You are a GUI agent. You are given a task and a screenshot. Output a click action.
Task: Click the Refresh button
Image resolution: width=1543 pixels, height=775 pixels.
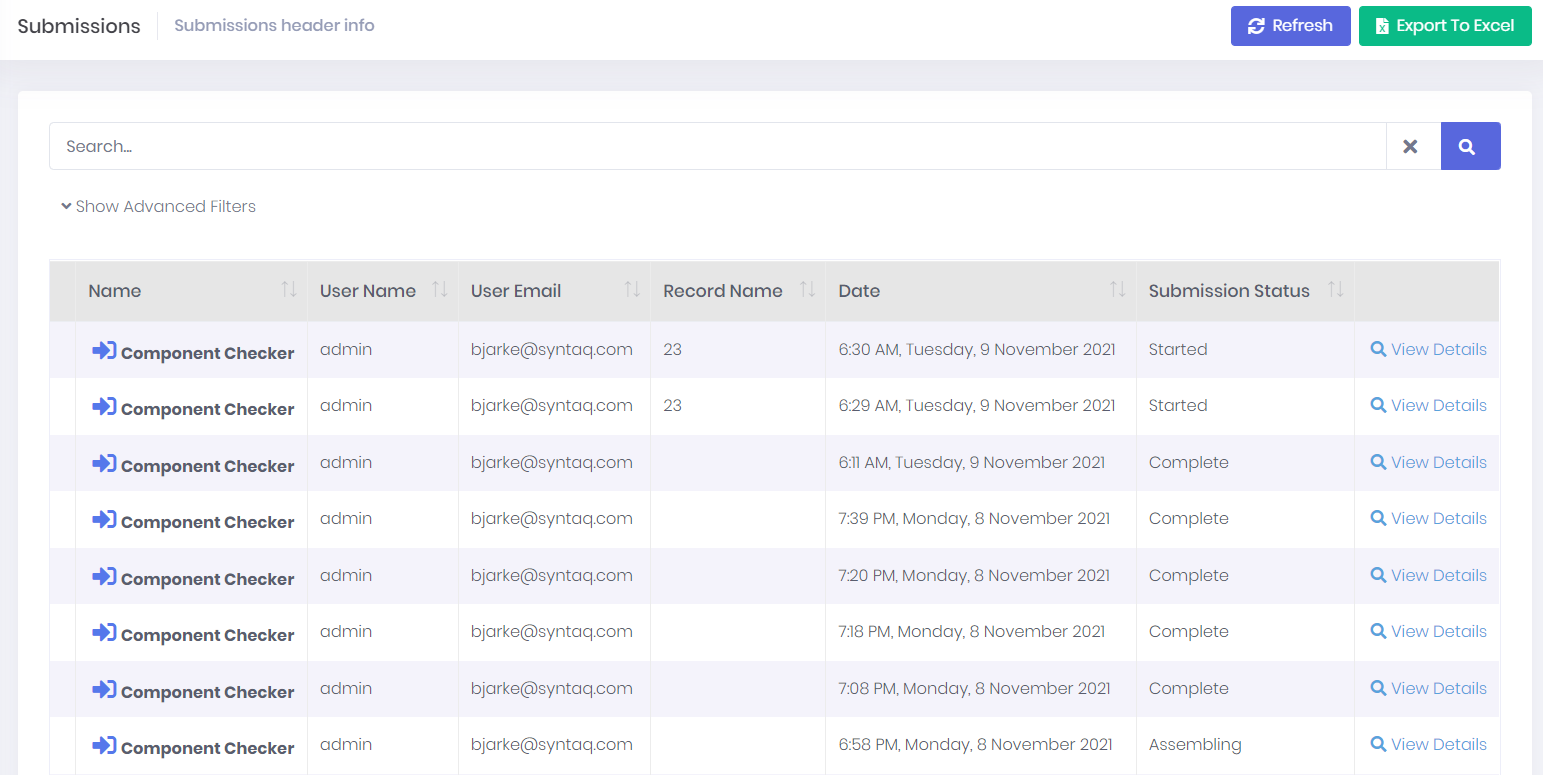[1290, 26]
